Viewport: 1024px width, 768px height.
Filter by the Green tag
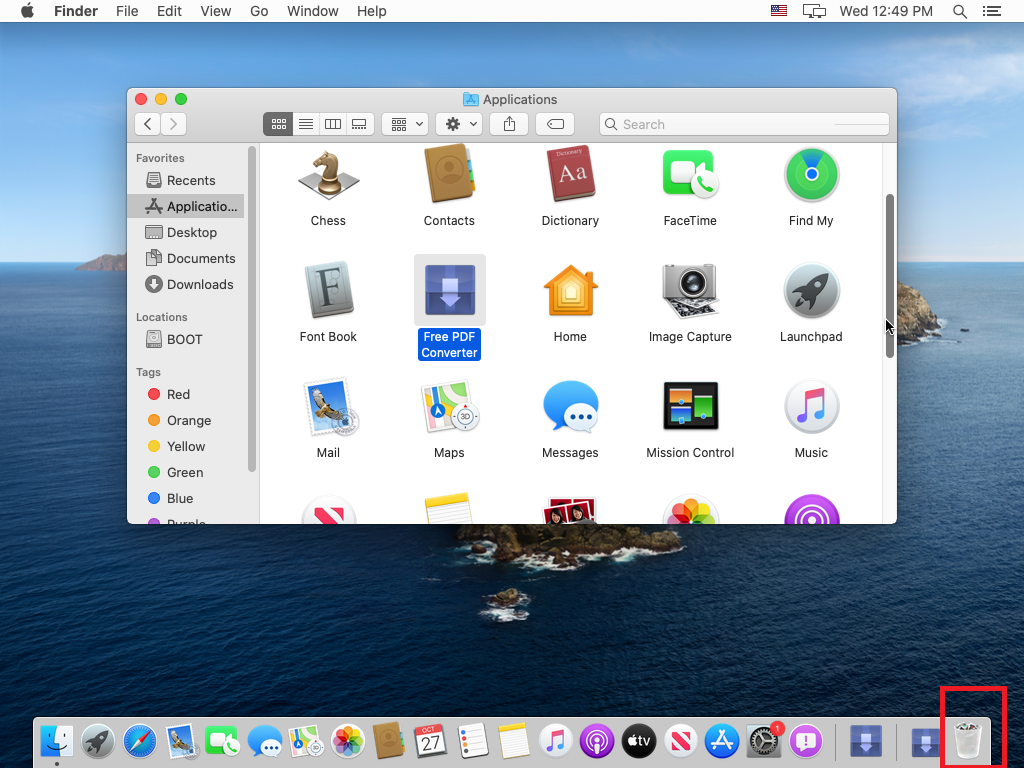[185, 473]
